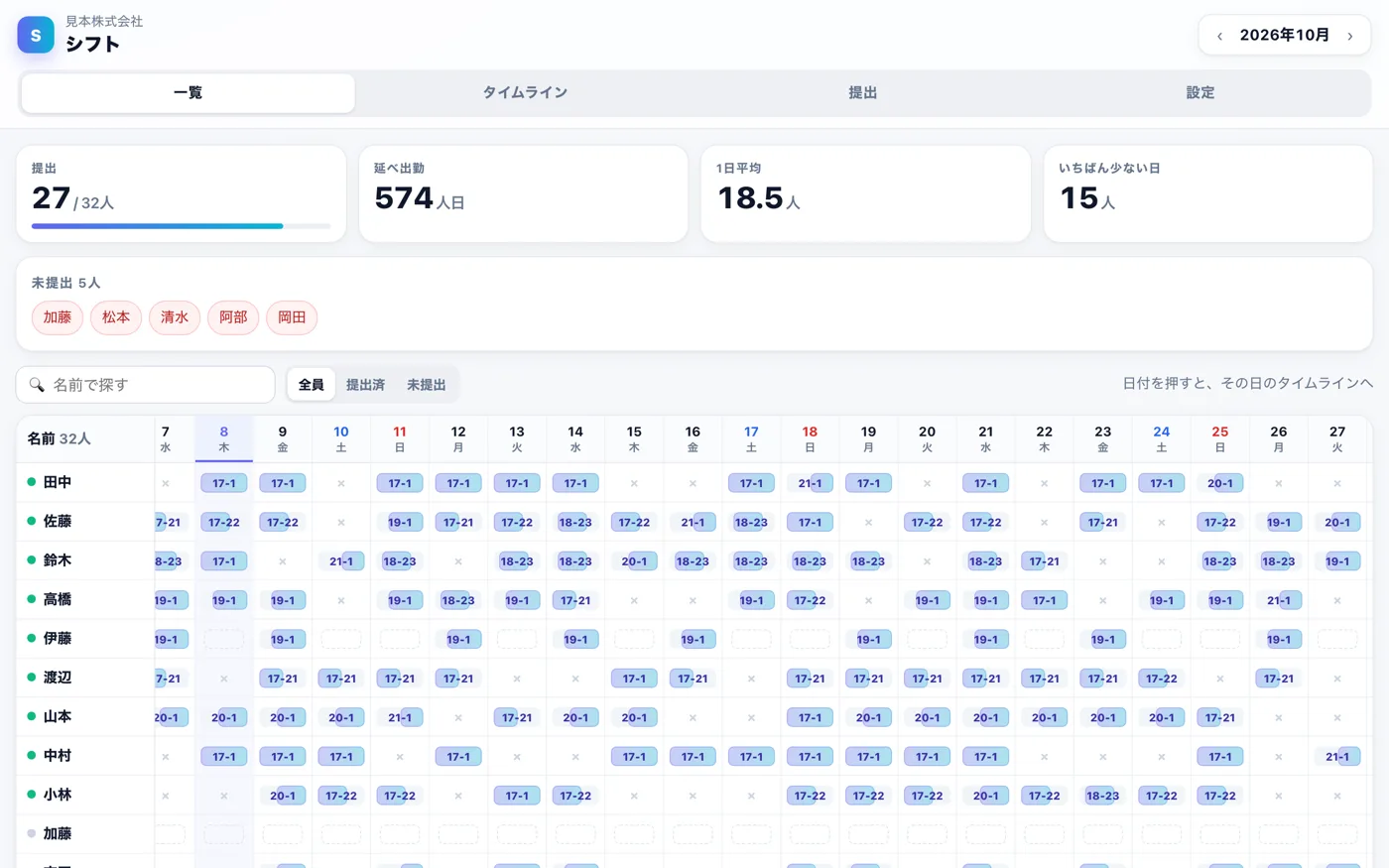Click 田中's 21-1 shift on the 18th
Screen dimensions: 1389x868
[x=810, y=484]
